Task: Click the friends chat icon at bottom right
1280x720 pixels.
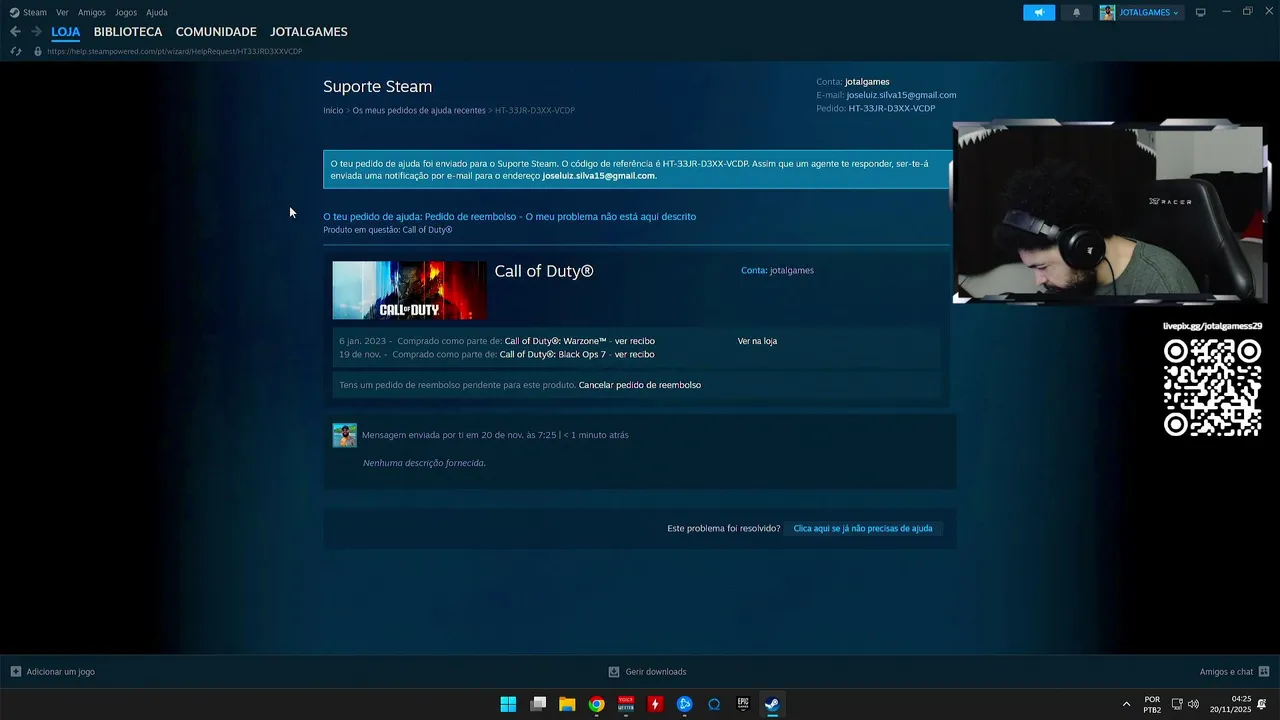Action: pos(1264,672)
